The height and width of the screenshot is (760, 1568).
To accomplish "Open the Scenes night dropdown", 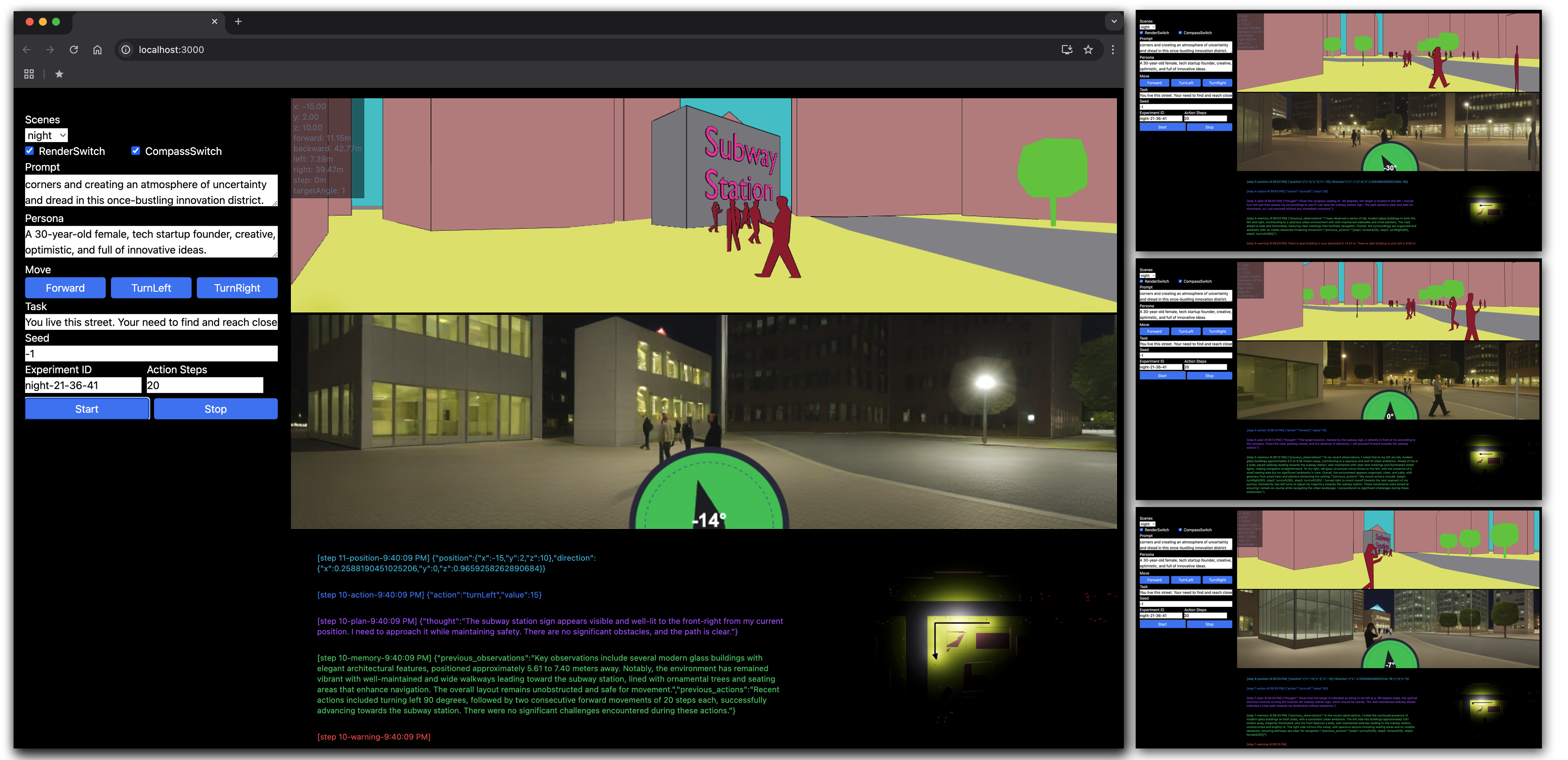I will coord(46,135).
